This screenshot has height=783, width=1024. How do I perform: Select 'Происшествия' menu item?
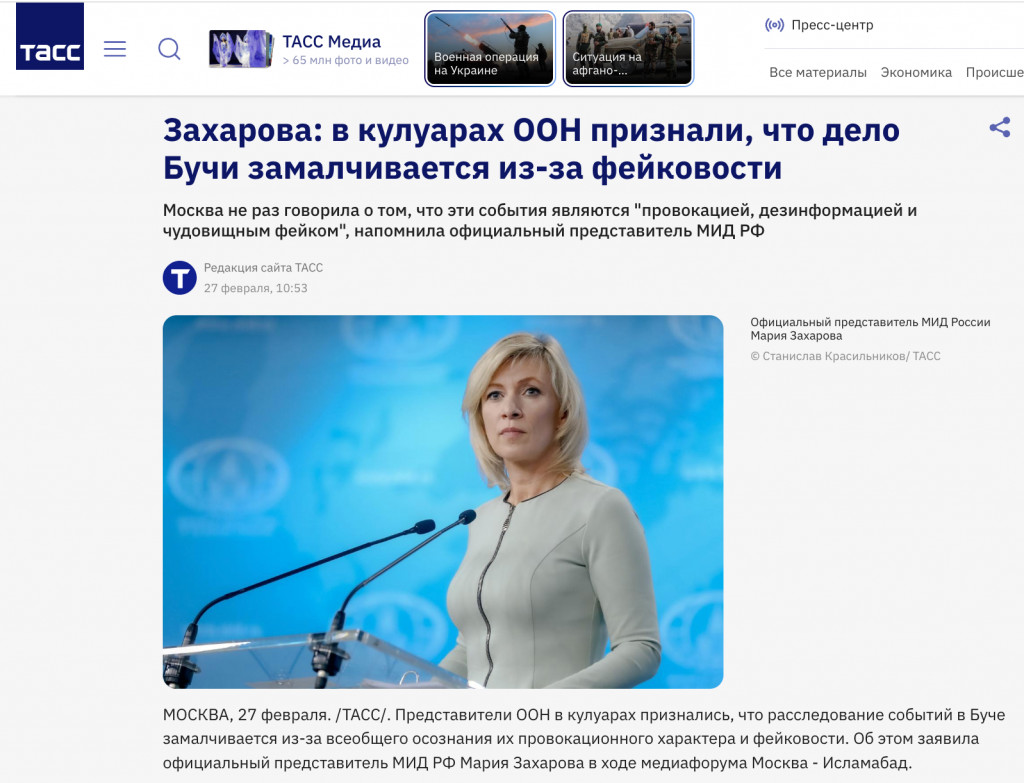coord(995,72)
